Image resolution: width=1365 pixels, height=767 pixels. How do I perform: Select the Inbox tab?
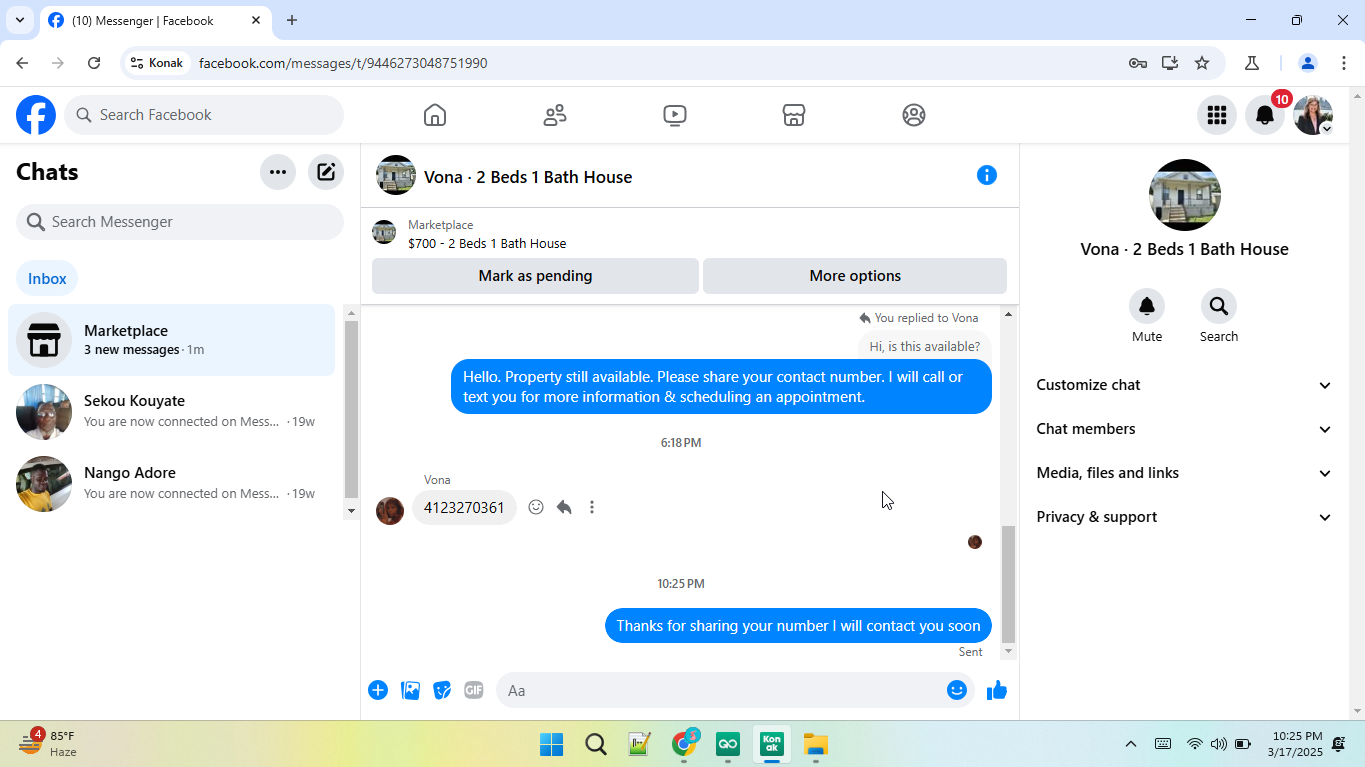[47, 279]
